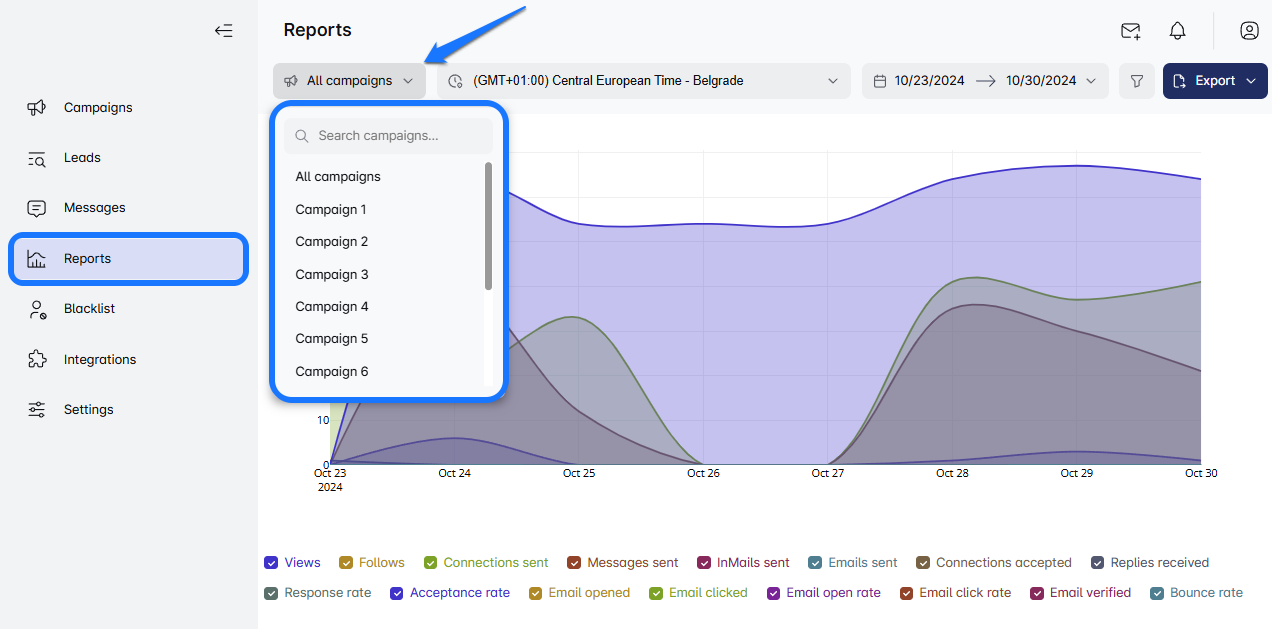This screenshot has height=629, width=1272.
Task: Click the Campaigns megaphone icon in sidebar
Action: tap(37, 107)
